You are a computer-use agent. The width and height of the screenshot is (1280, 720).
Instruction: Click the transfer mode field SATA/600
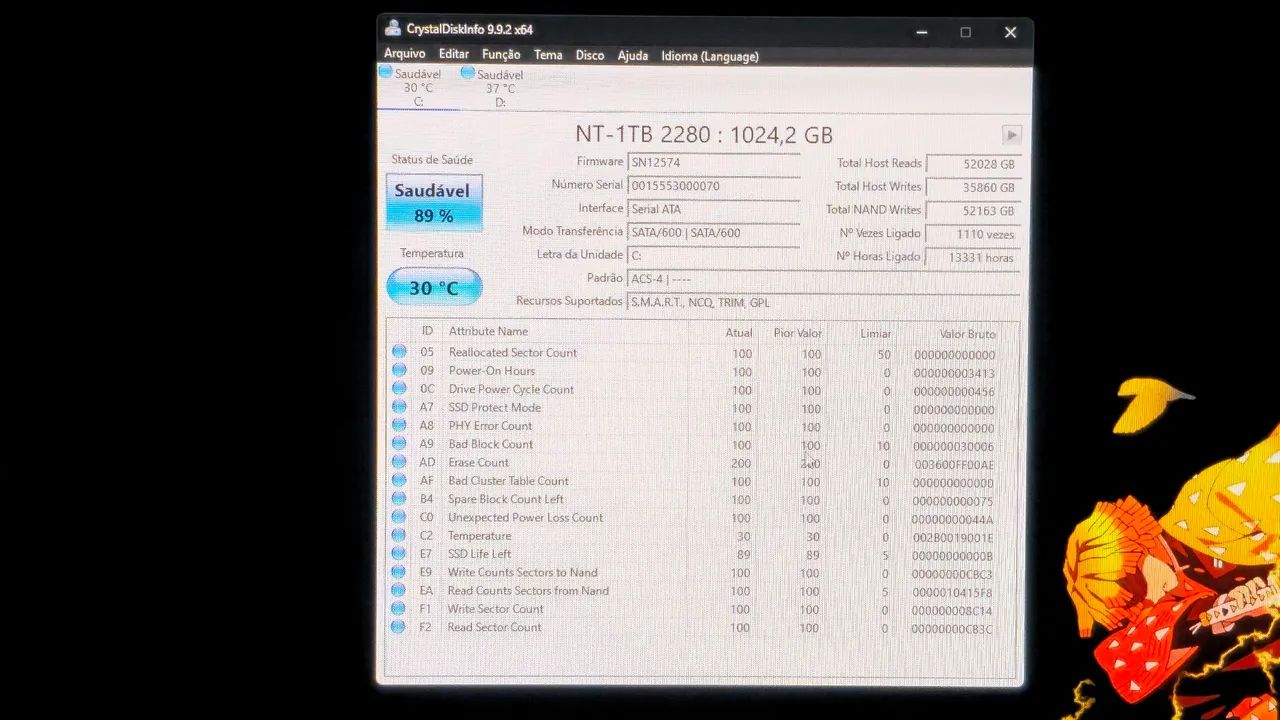pos(713,233)
